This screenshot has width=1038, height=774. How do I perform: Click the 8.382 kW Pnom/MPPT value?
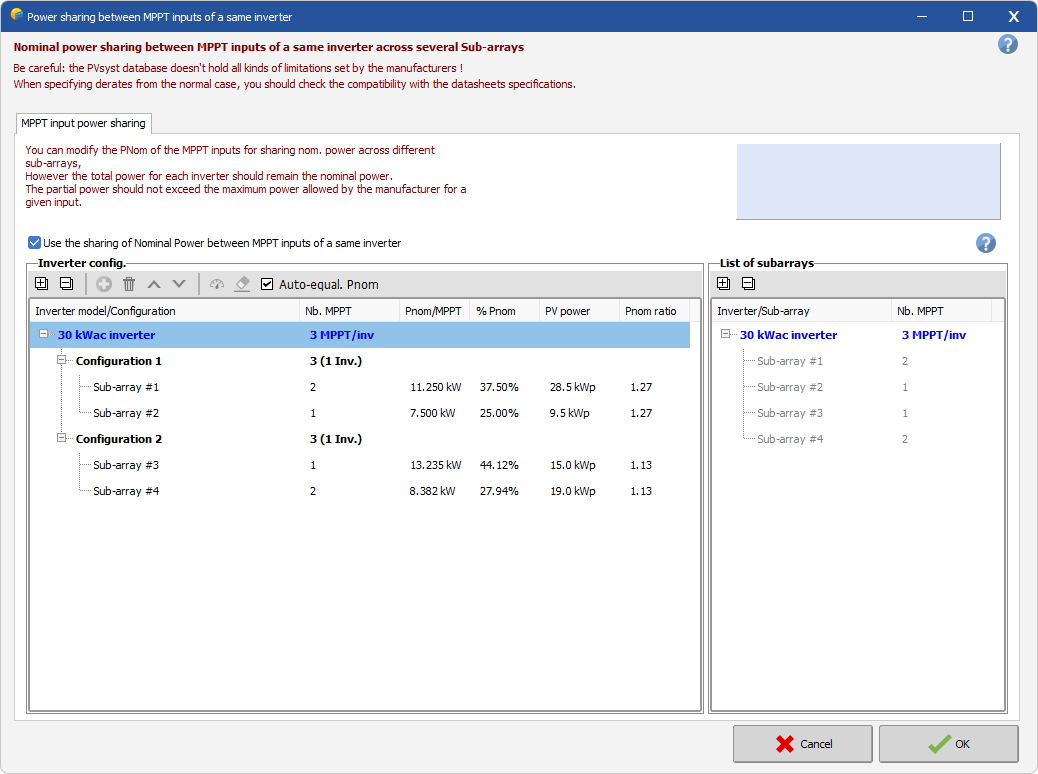[432, 491]
